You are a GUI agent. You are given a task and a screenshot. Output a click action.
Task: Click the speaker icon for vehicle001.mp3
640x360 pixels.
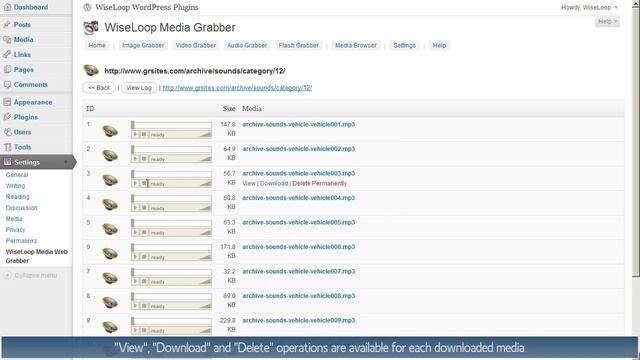[110, 131]
